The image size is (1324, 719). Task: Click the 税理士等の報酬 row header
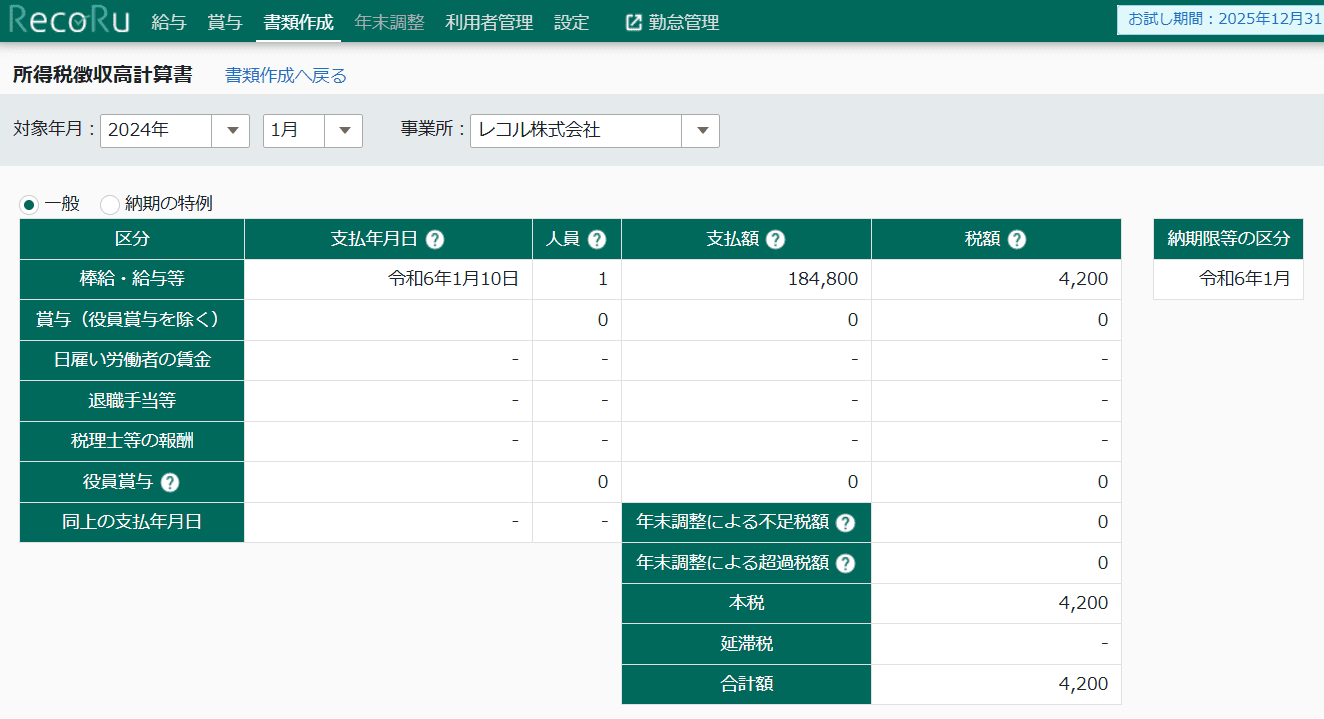[132, 441]
